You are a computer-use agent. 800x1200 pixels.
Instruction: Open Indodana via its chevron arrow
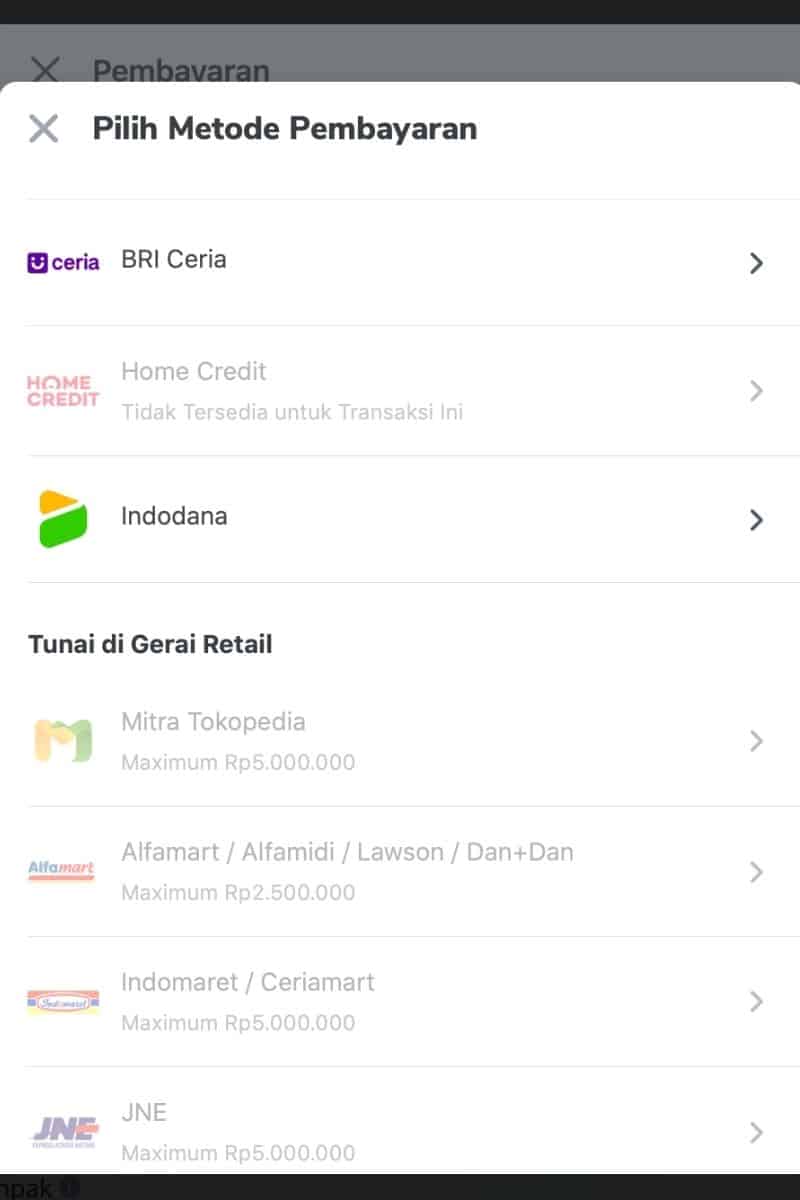click(x=756, y=520)
